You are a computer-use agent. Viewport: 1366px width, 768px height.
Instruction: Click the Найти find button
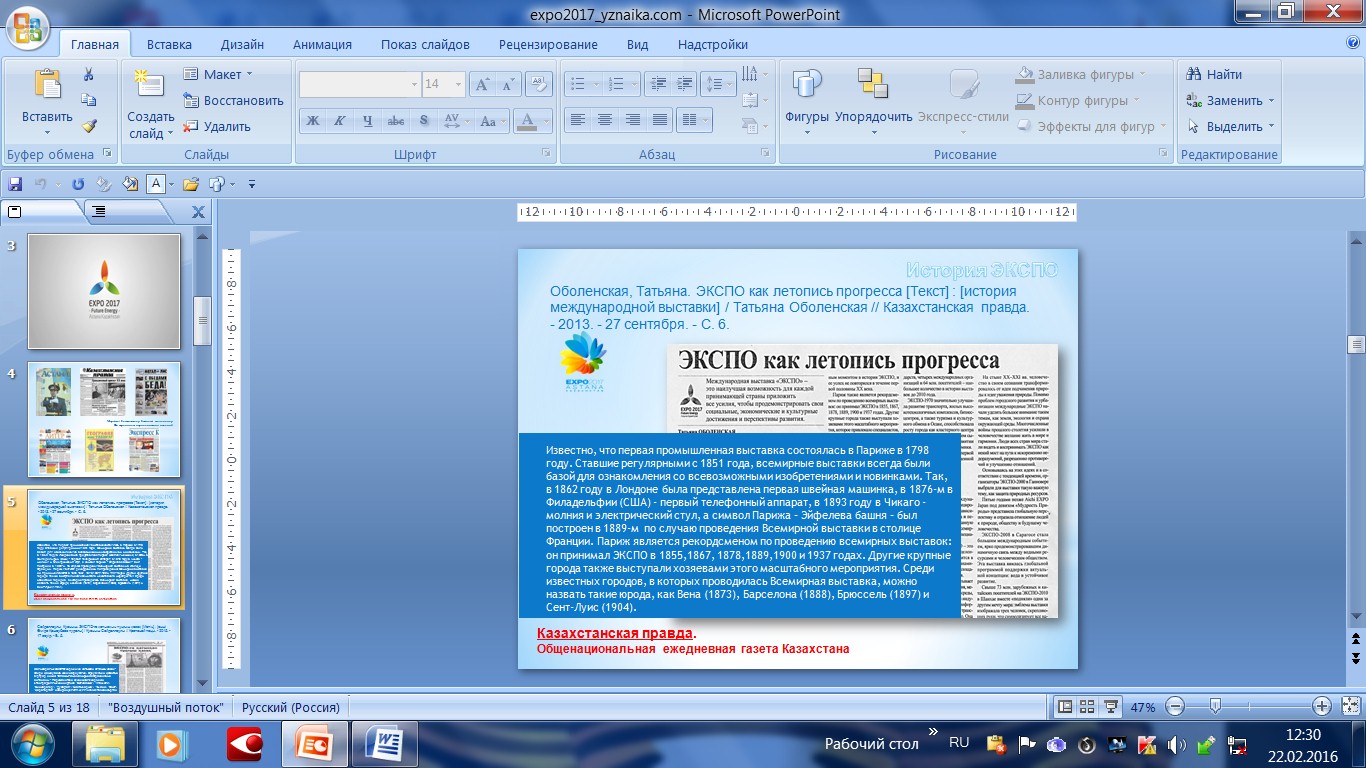pyautogui.click(x=1214, y=74)
